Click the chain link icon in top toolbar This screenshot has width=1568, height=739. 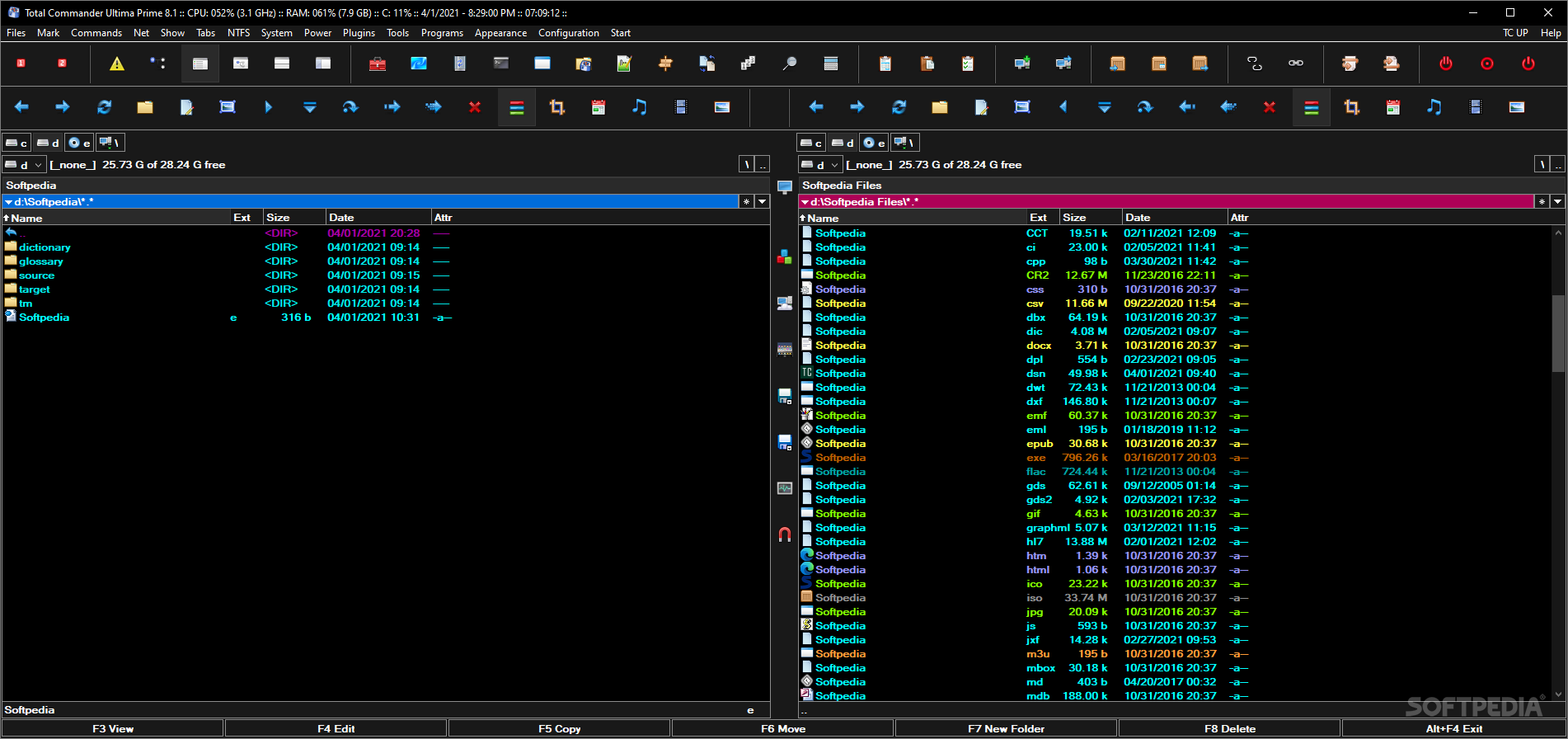[x=1296, y=64]
